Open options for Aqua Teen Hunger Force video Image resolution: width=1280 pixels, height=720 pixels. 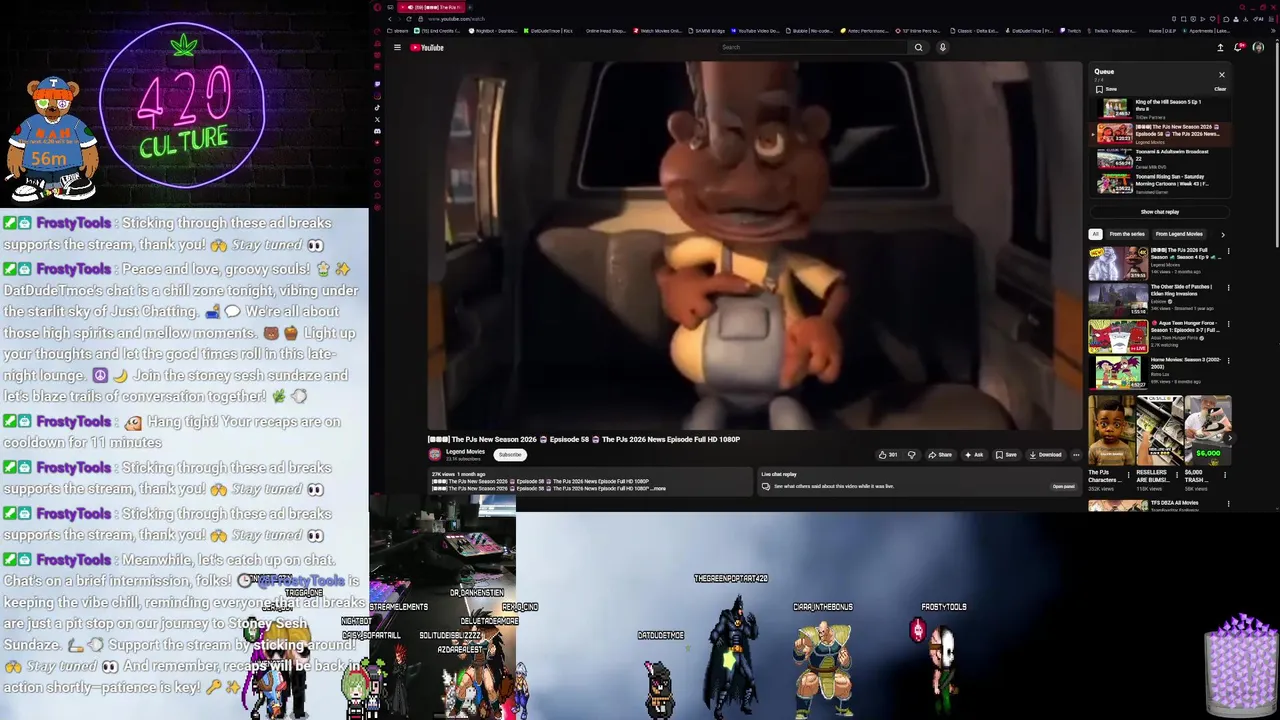point(1228,325)
